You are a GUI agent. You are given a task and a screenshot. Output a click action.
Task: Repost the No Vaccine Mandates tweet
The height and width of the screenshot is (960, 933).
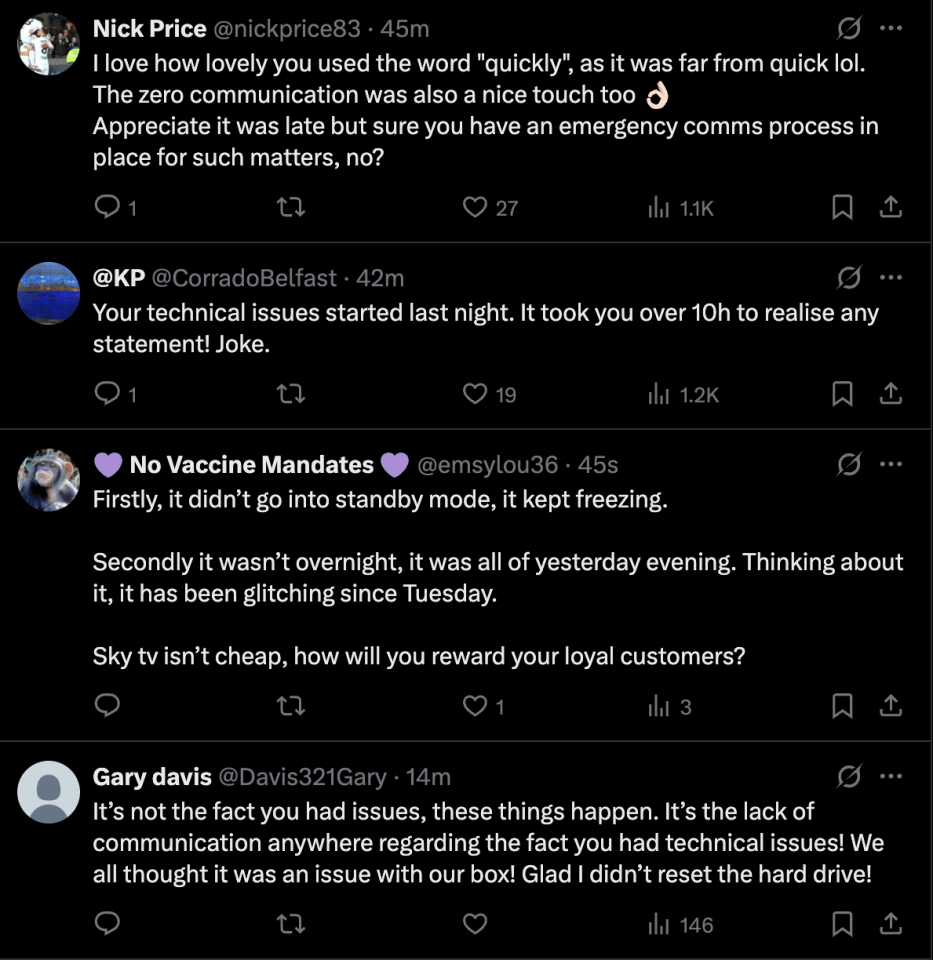(291, 706)
